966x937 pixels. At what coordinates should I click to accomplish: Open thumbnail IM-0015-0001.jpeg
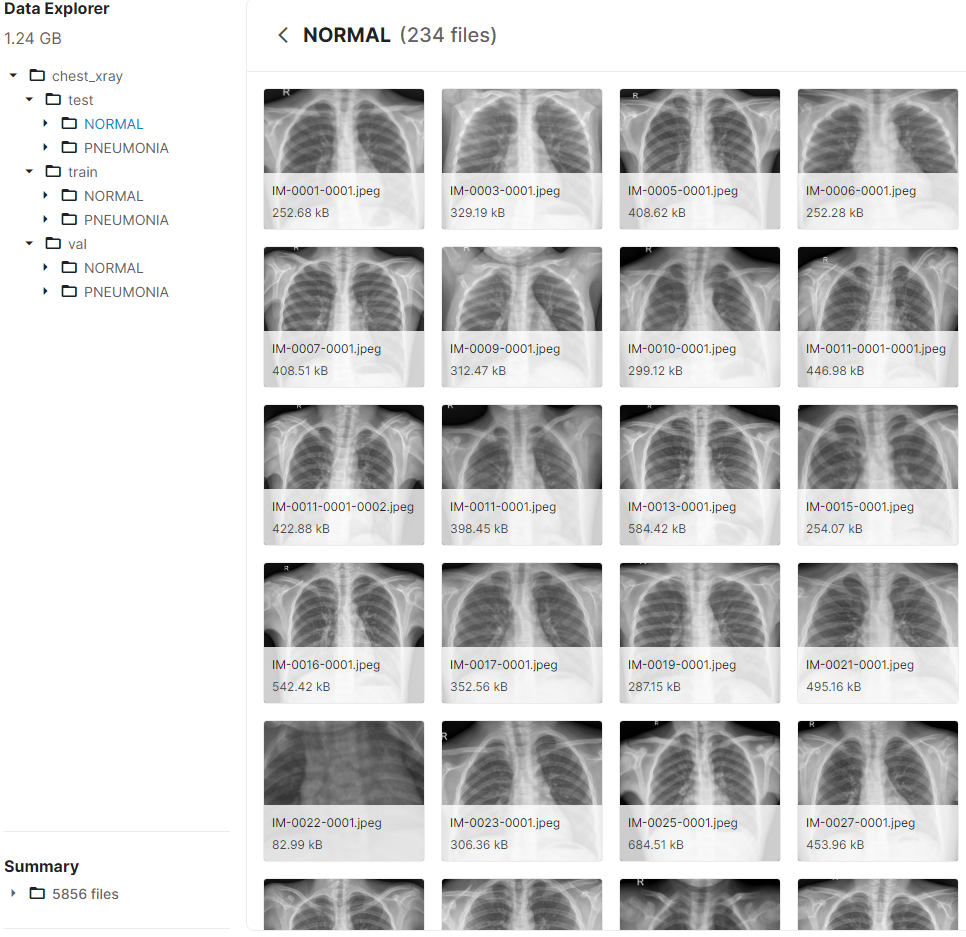point(878,475)
